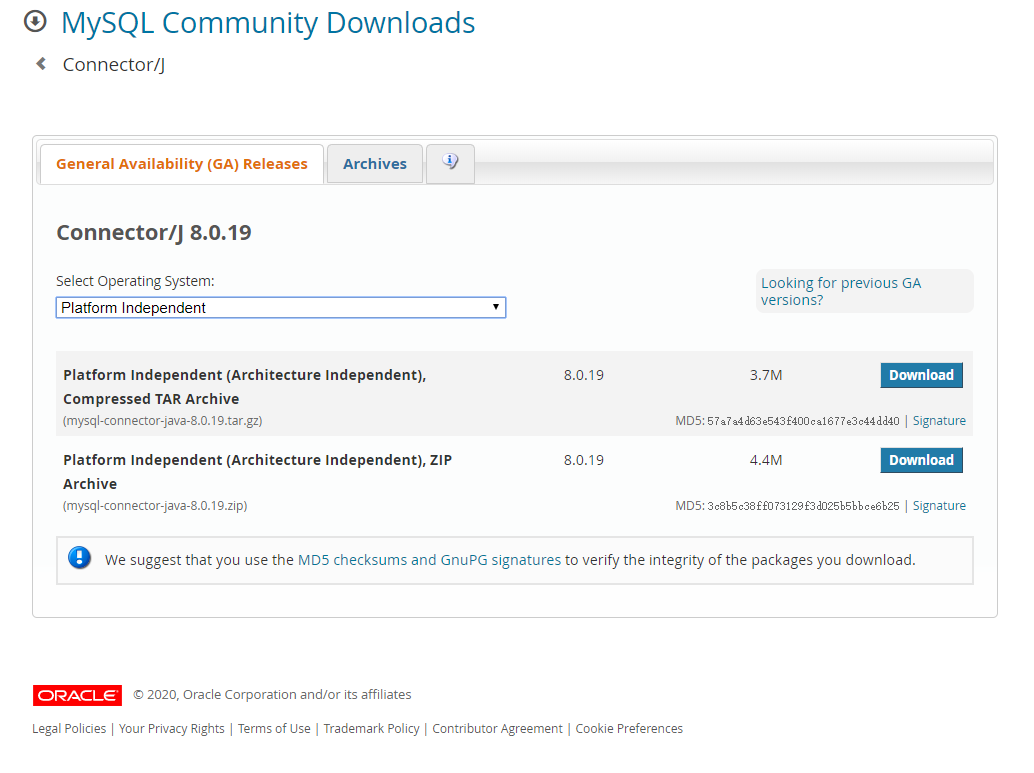Click the back arrow next to Connector/J
This screenshot has height=773, width=1034.
[41, 64]
